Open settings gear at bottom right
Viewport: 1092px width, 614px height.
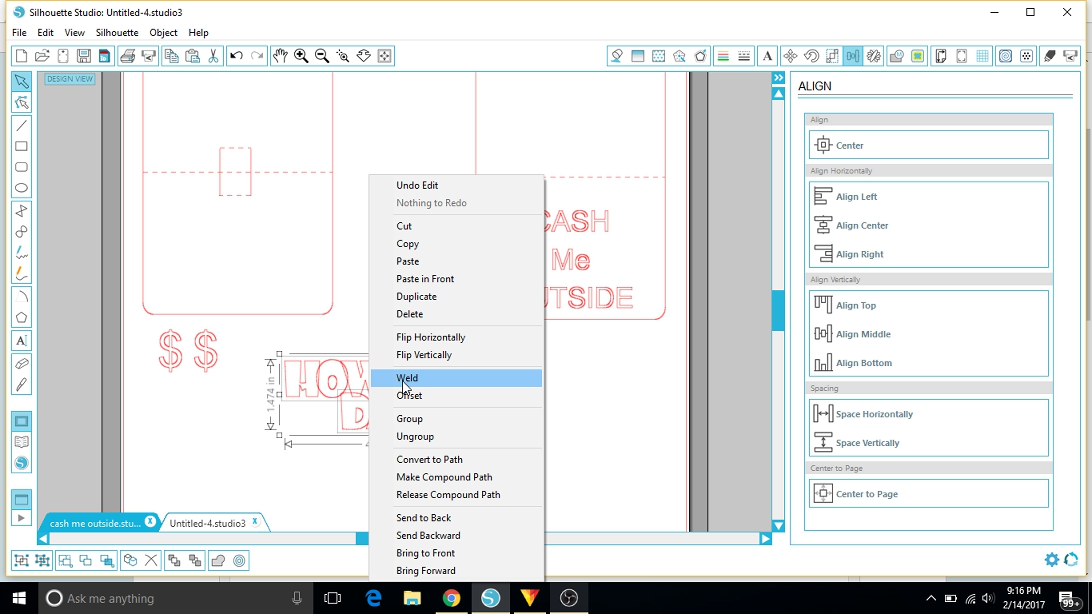coord(1052,560)
